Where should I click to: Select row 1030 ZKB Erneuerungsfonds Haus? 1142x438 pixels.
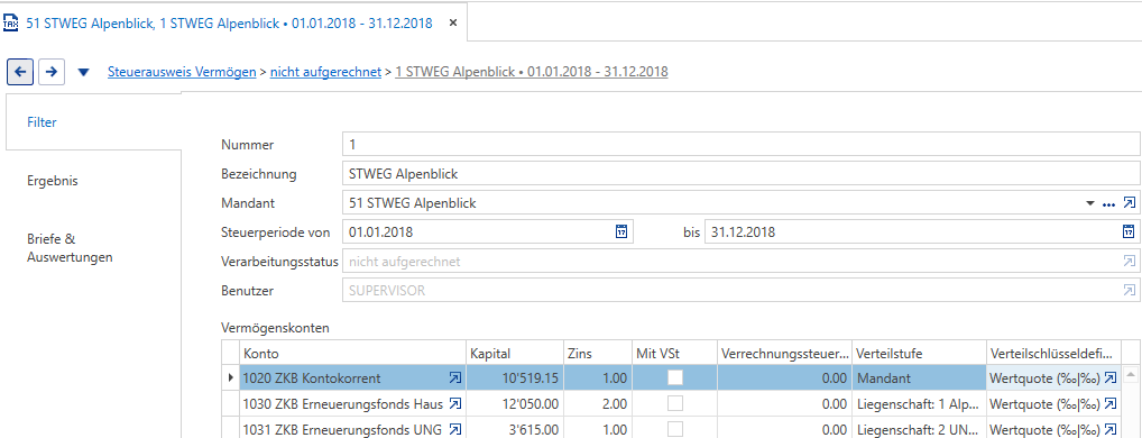click(x=670, y=404)
